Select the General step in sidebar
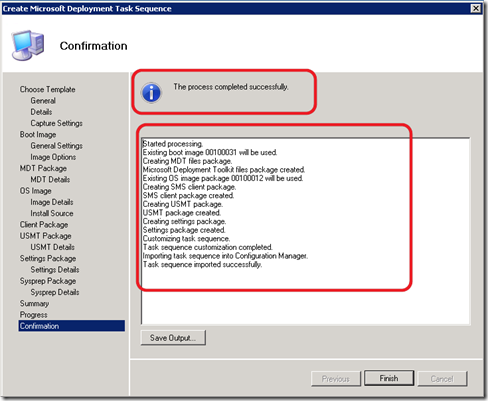The height and width of the screenshot is (401, 488). point(43,101)
